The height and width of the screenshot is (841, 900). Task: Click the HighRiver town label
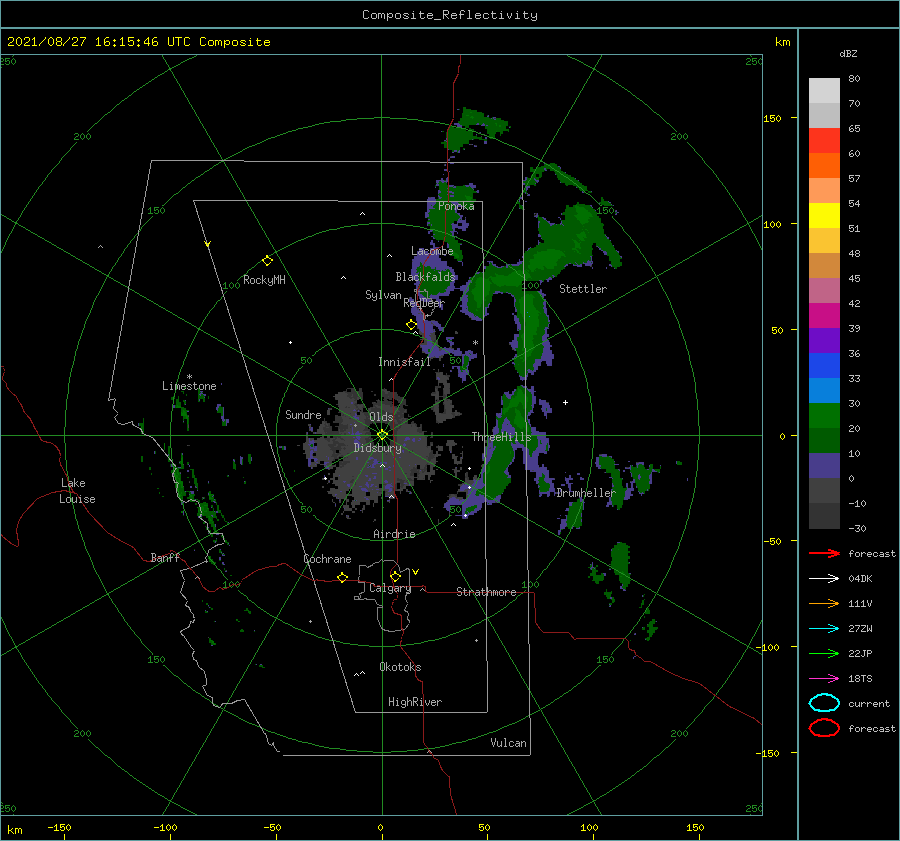(x=414, y=702)
